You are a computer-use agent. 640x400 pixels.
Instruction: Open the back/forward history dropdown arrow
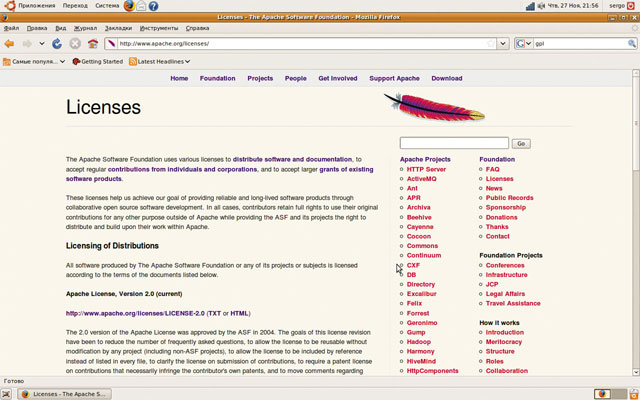click(x=42, y=44)
